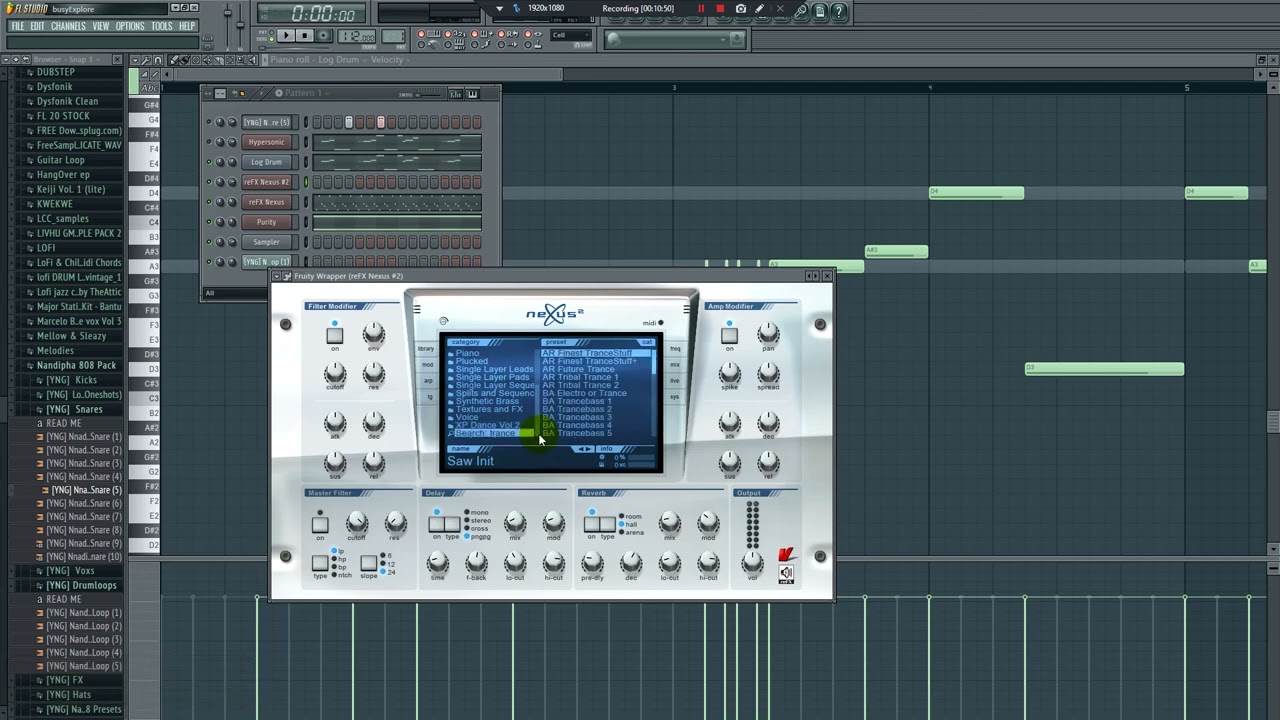Select the Purity channel button
The height and width of the screenshot is (720, 1280).
tap(266, 222)
